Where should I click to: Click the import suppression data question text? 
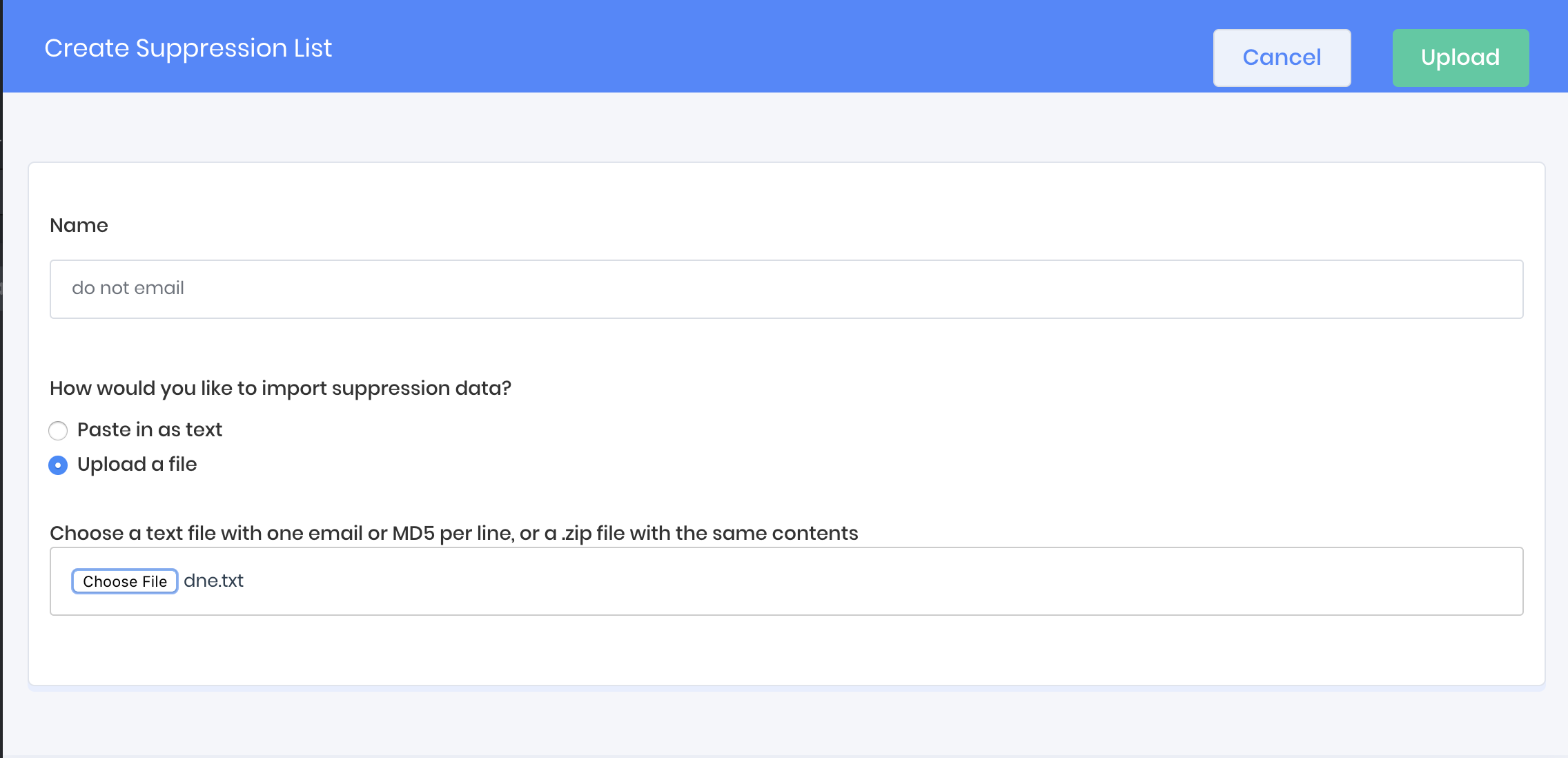point(280,388)
